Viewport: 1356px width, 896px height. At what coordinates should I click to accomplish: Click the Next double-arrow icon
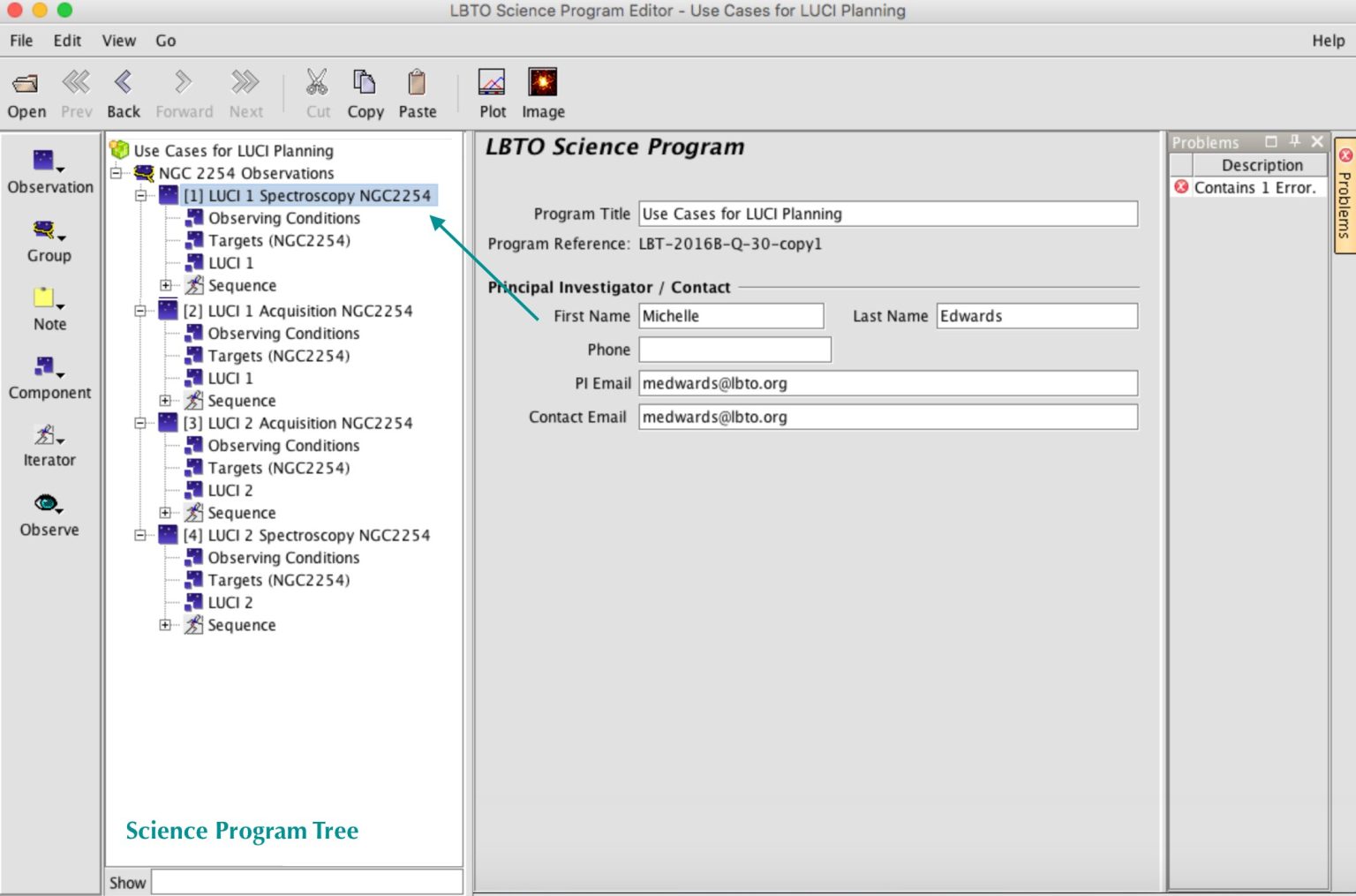[245, 83]
